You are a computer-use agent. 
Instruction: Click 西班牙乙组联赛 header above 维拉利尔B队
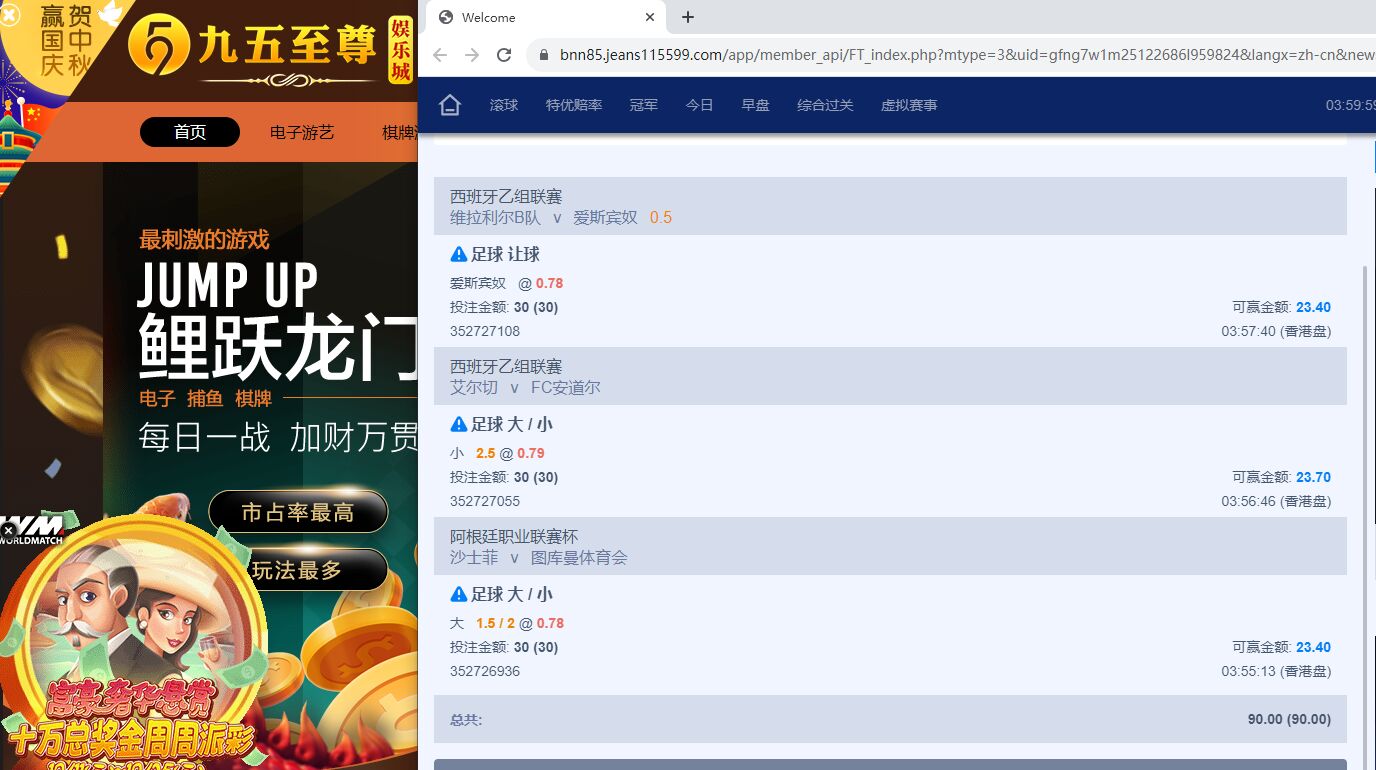506,197
